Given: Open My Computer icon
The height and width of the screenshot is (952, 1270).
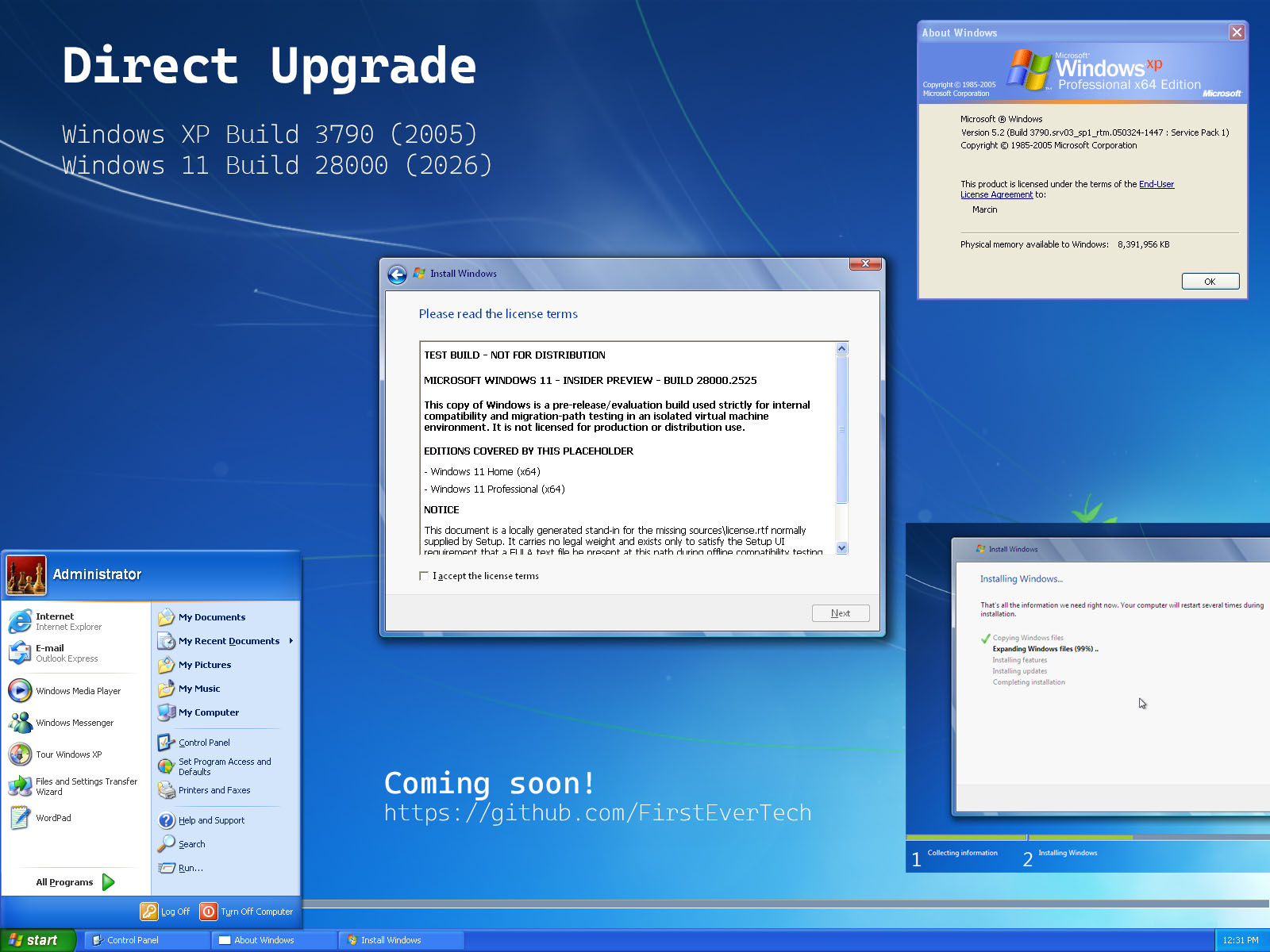Looking at the screenshot, I should point(166,712).
